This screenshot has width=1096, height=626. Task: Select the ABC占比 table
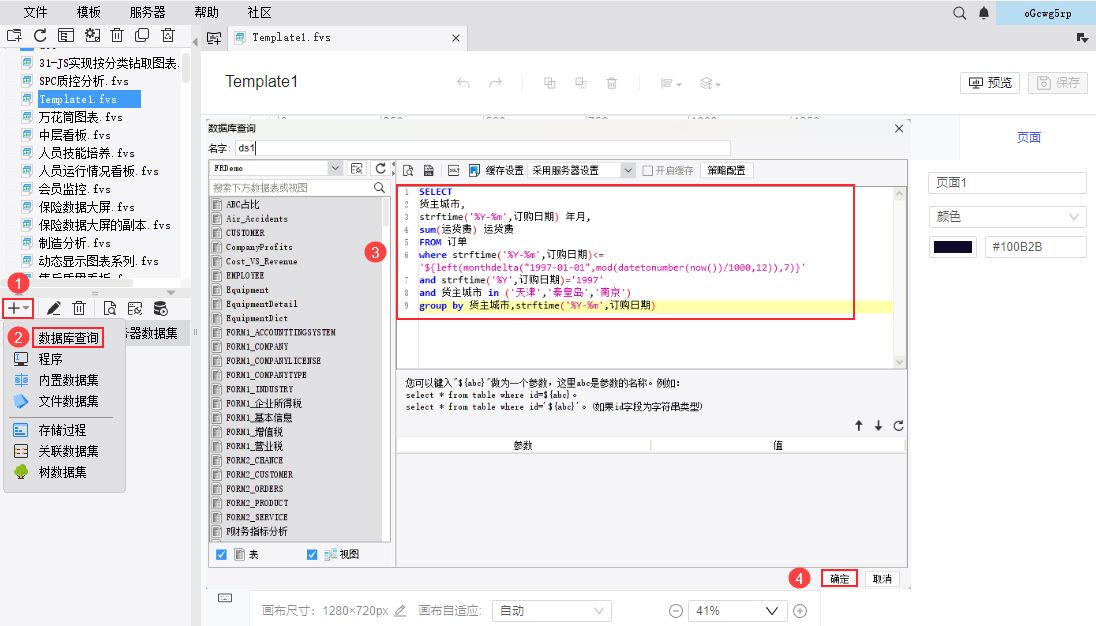click(x=243, y=205)
